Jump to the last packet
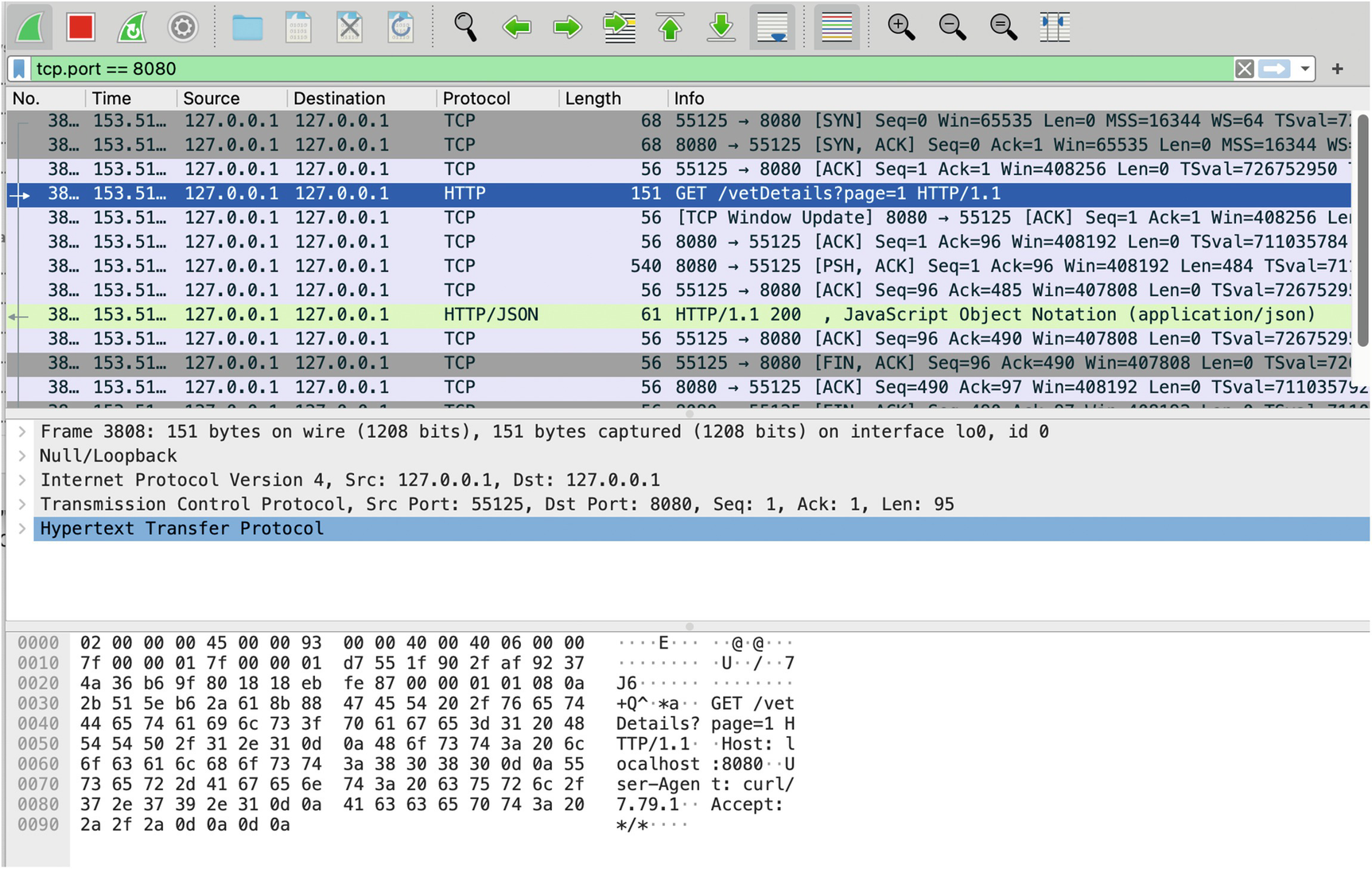The height and width of the screenshot is (869, 1372). [721, 28]
